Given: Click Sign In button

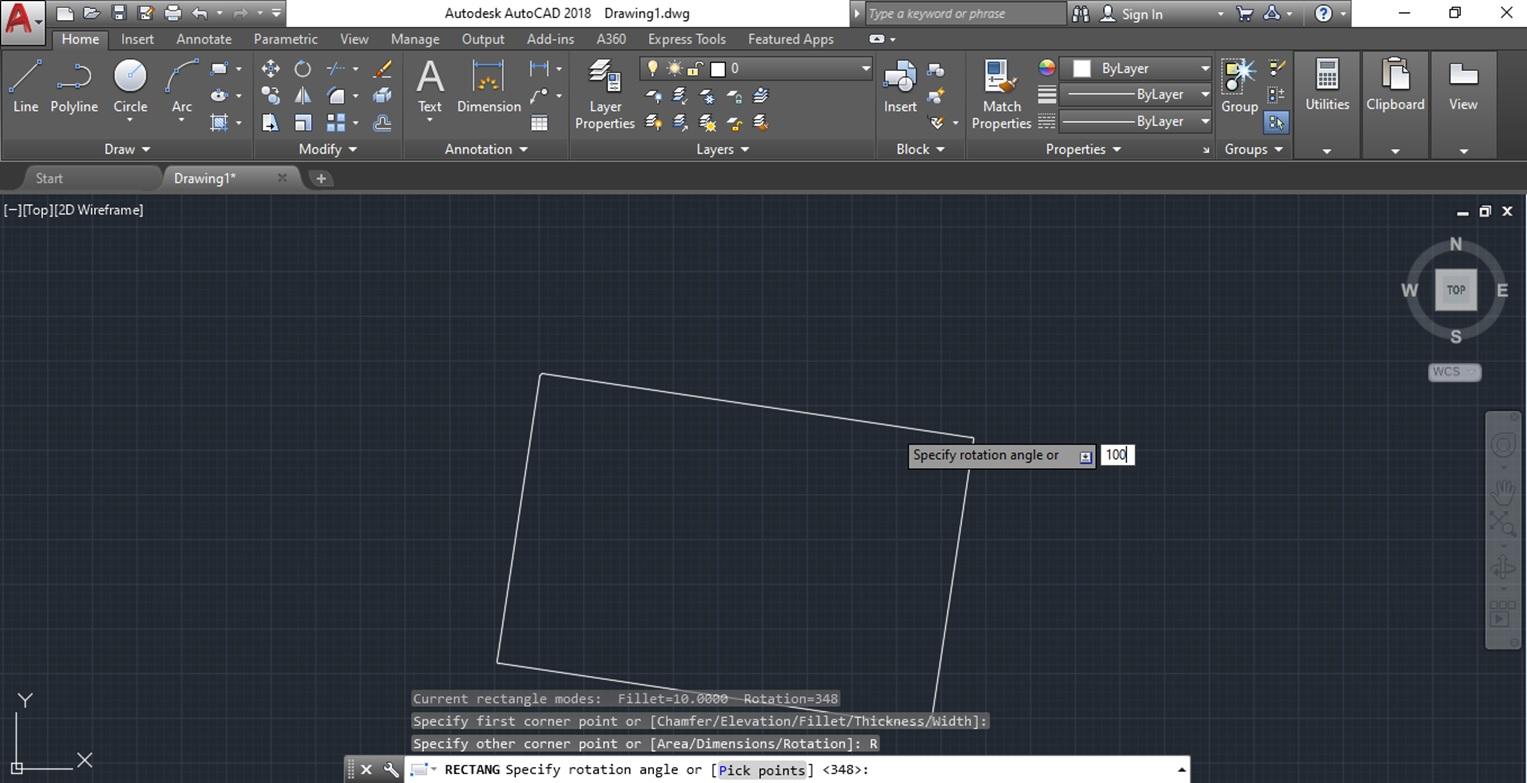Looking at the screenshot, I should (x=1131, y=14).
